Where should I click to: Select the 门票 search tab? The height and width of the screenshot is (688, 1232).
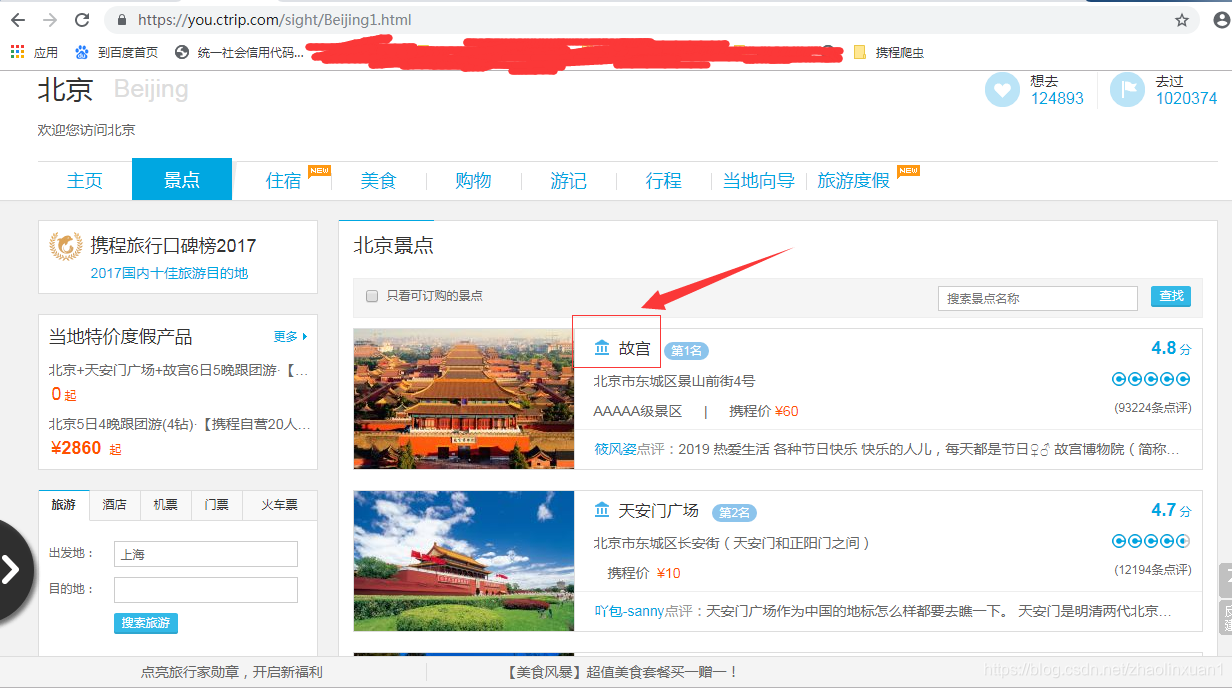(217, 505)
